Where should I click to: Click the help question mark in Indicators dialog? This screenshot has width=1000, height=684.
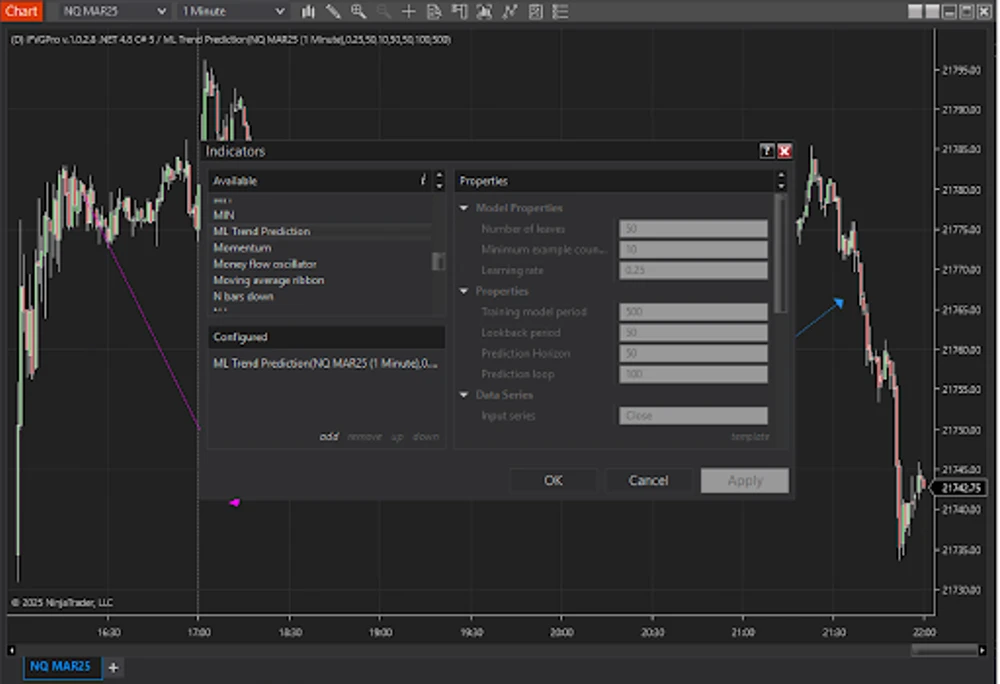pos(767,150)
